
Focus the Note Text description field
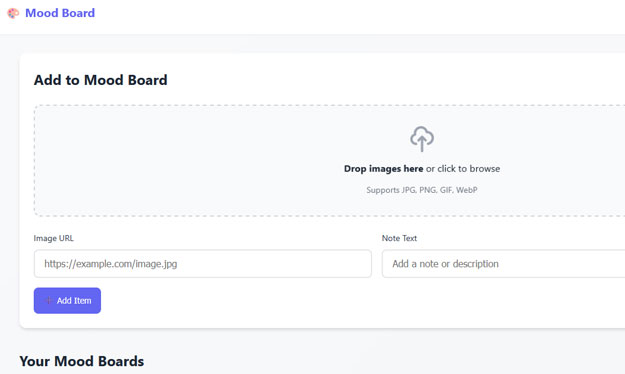click(x=503, y=264)
